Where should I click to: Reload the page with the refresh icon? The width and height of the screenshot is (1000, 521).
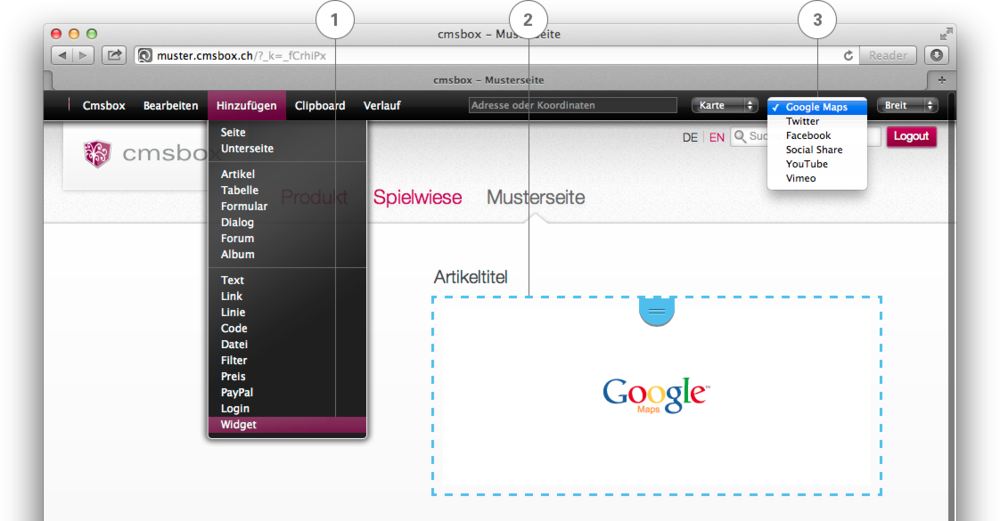[x=848, y=55]
